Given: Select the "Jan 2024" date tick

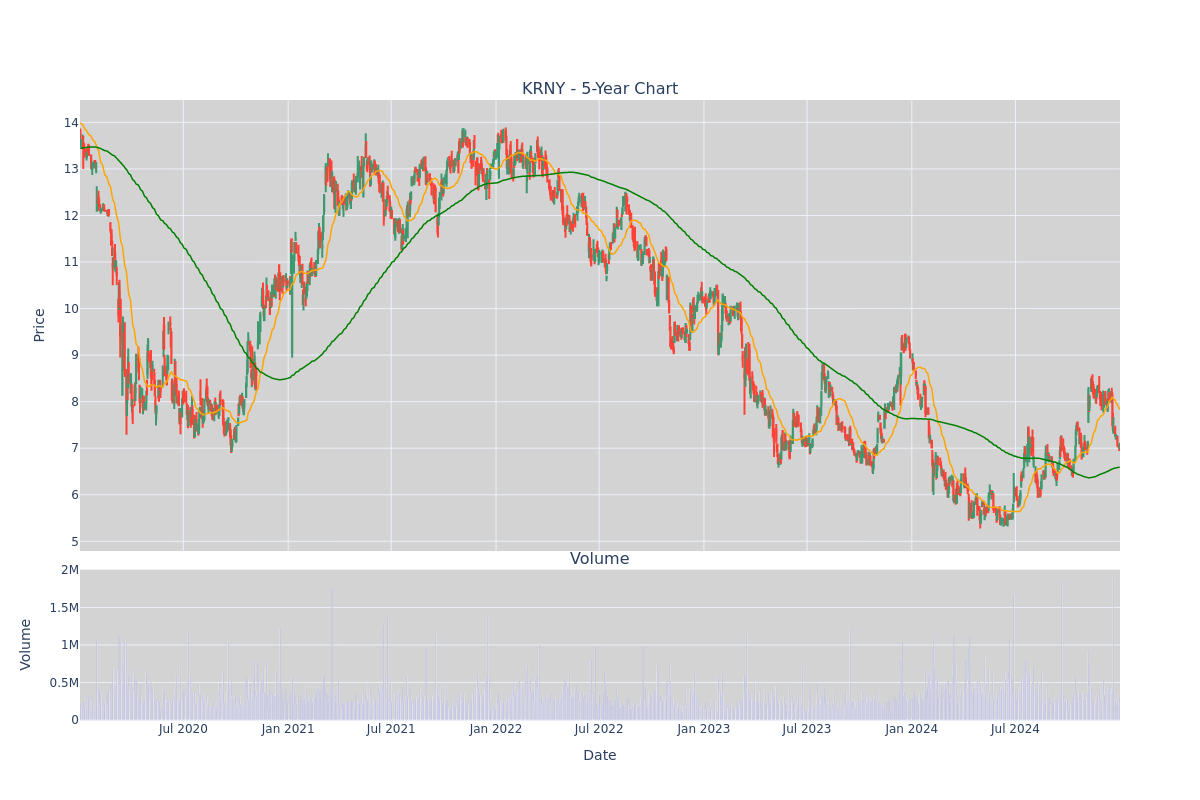Looking at the screenshot, I should (x=912, y=729).
